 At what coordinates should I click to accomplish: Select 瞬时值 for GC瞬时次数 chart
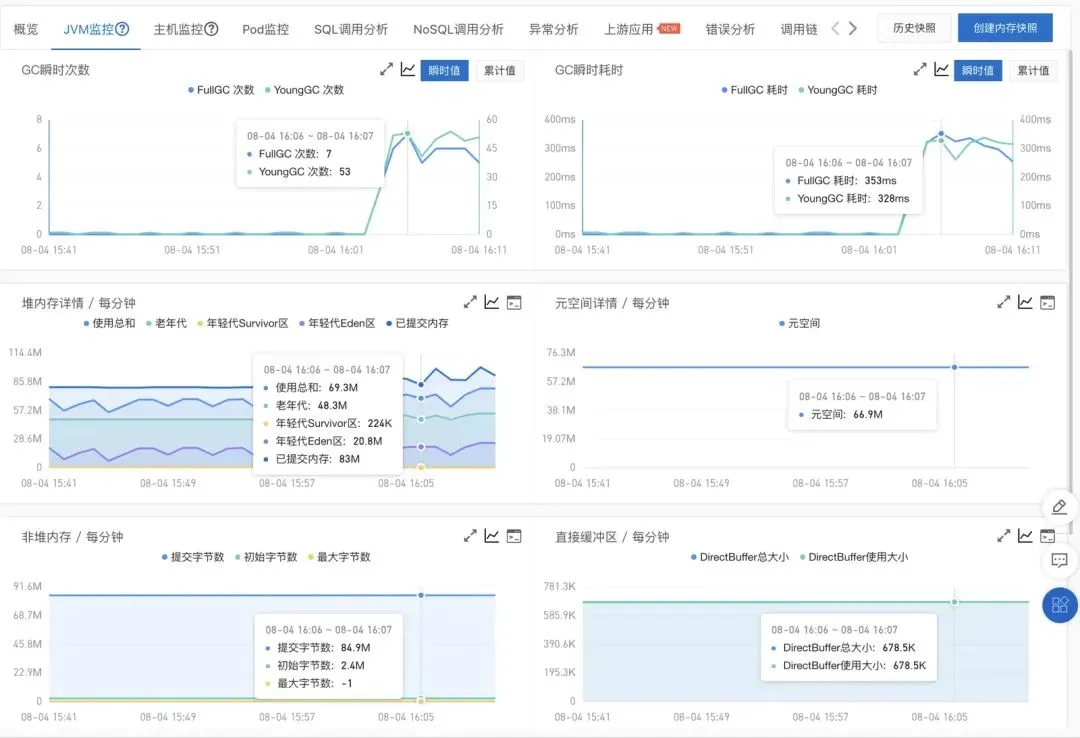coord(444,70)
